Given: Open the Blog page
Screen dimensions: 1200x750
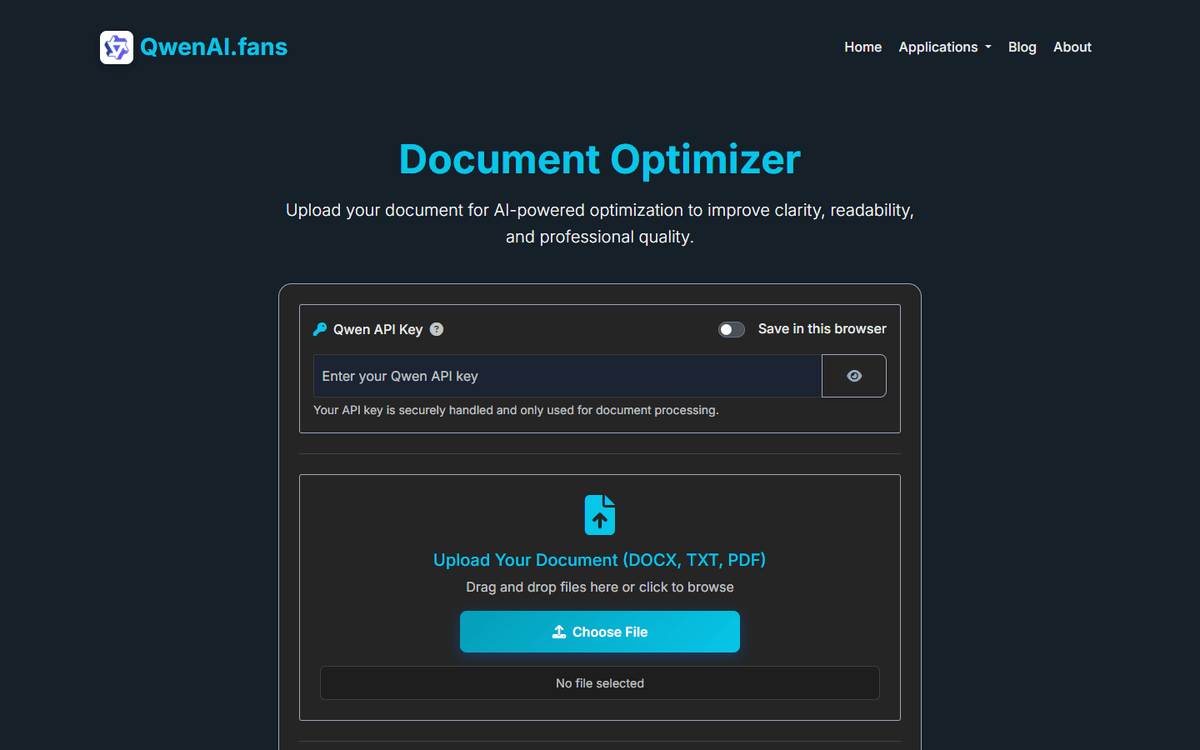Looking at the screenshot, I should 1022,47.
